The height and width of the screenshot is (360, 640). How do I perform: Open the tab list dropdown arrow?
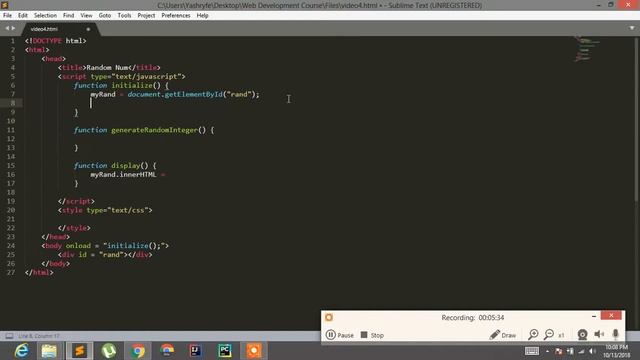click(631, 28)
